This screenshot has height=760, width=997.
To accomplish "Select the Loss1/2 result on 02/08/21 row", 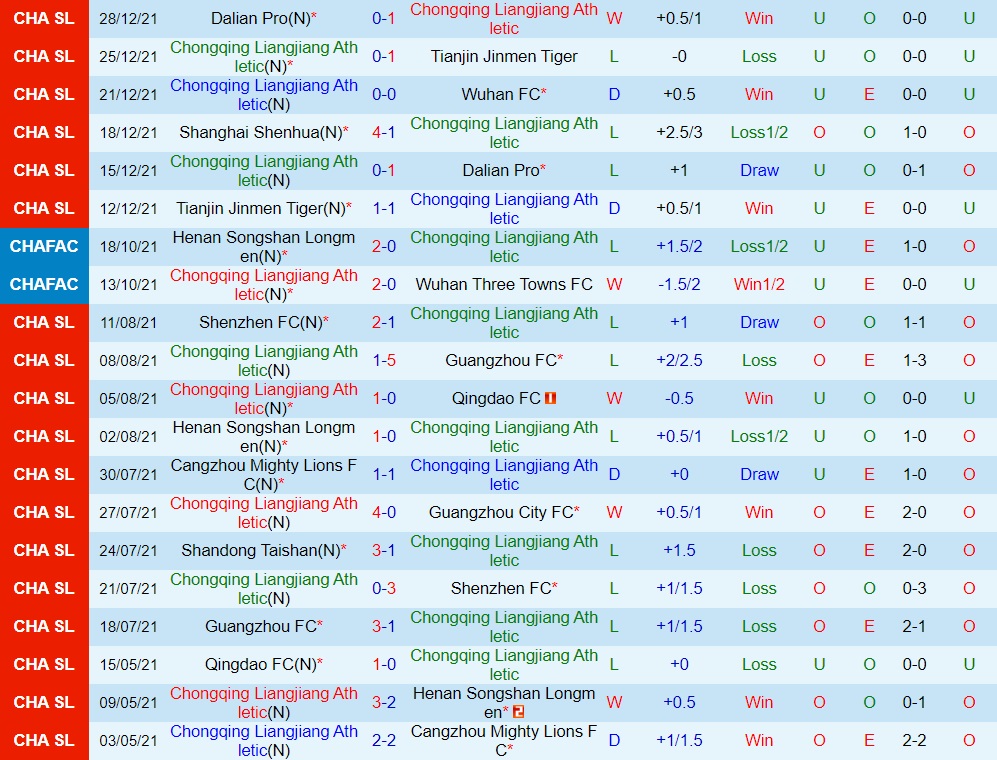I will pos(758,436).
